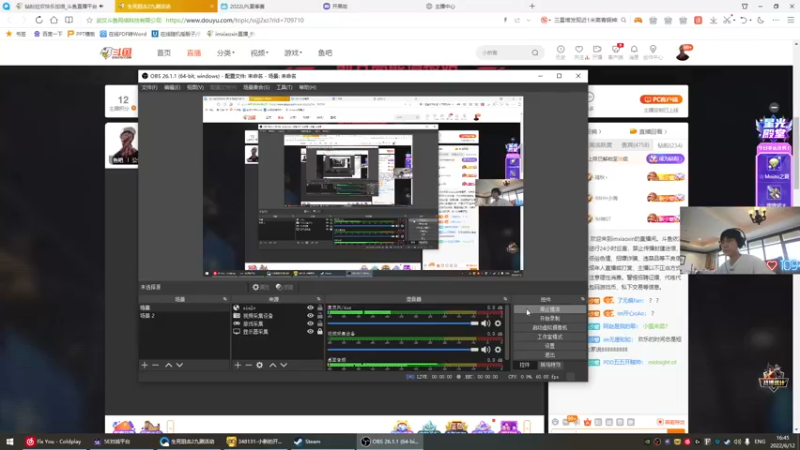Open Douyu 消息 bell icon
Image resolution: width=800 pixels, height=450 pixels.
click(634, 52)
